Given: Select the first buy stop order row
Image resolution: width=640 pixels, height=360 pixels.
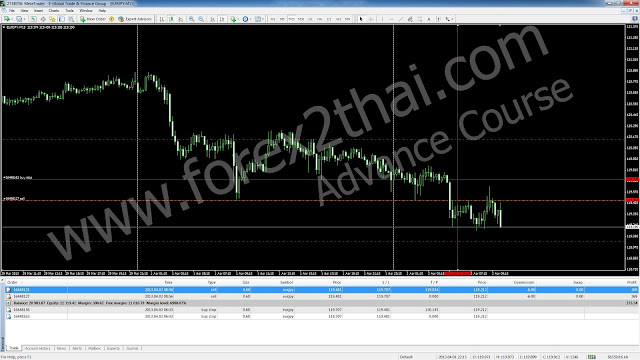Looking at the screenshot, I should (x=322, y=310).
